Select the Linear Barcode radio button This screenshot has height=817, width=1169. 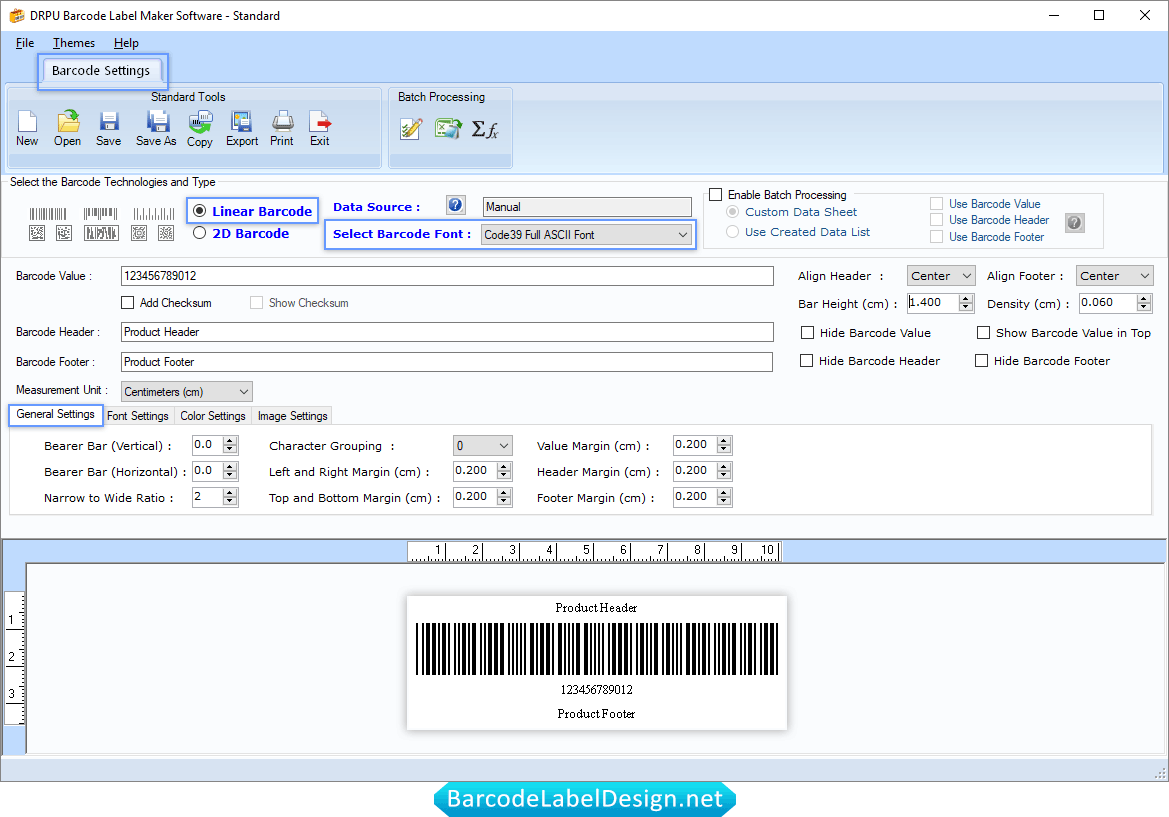click(x=200, y=211)
